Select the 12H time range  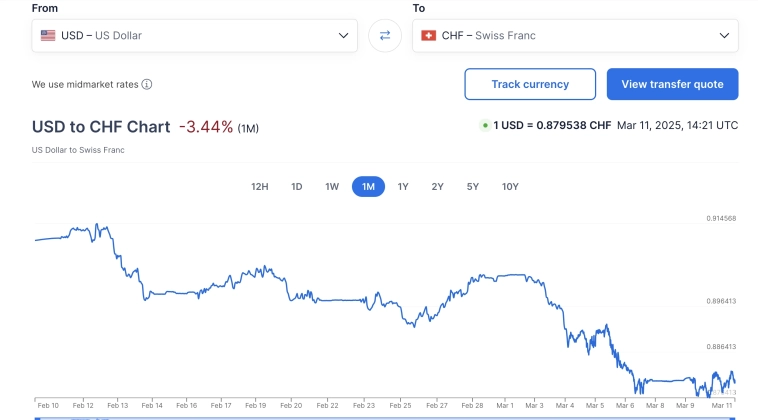[260, 186]
